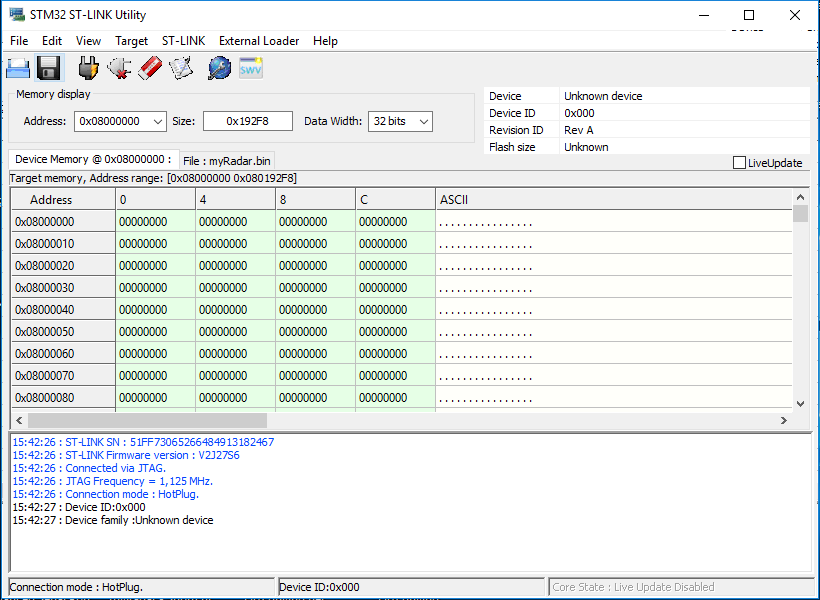The image size is (820, 600).
Task: Click the horizontal scrollbar right arrow
Action: [783, 421]
